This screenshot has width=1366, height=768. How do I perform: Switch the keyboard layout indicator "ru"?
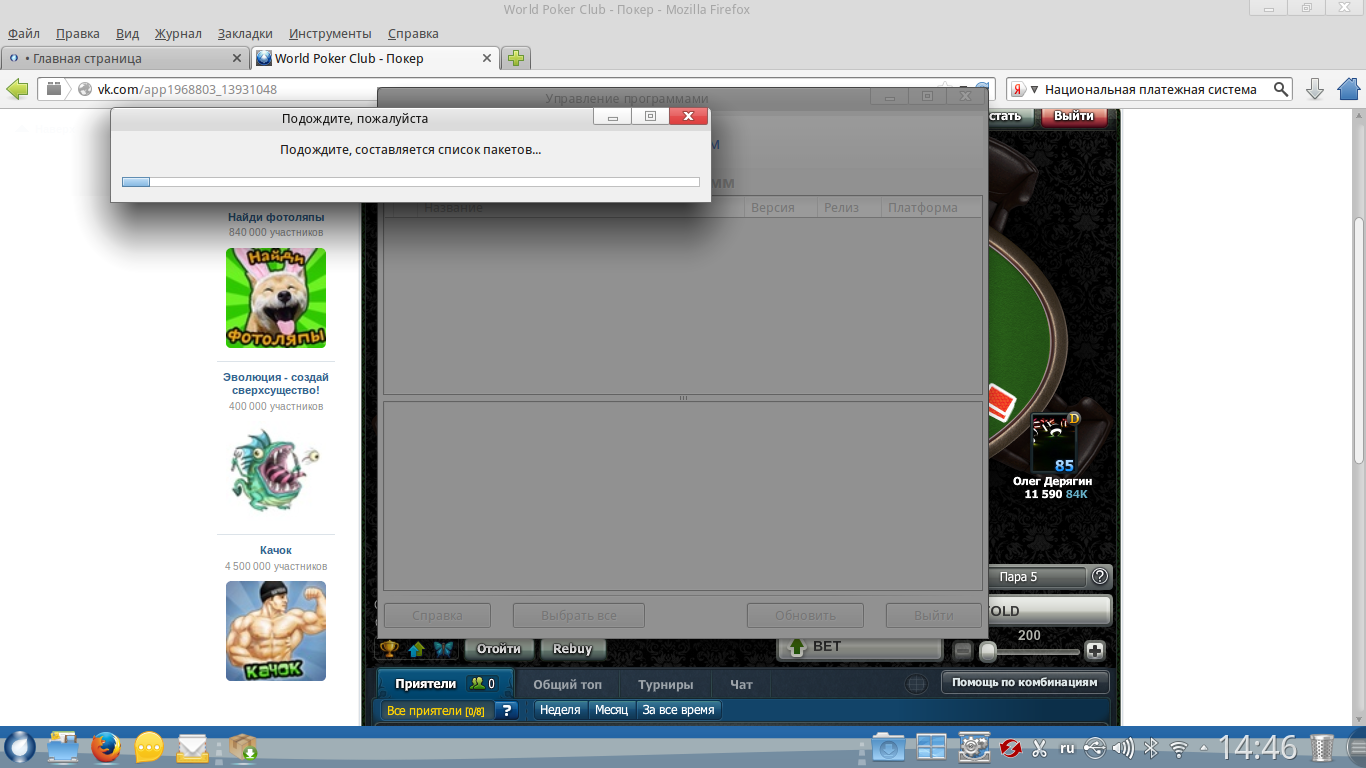1067,748
